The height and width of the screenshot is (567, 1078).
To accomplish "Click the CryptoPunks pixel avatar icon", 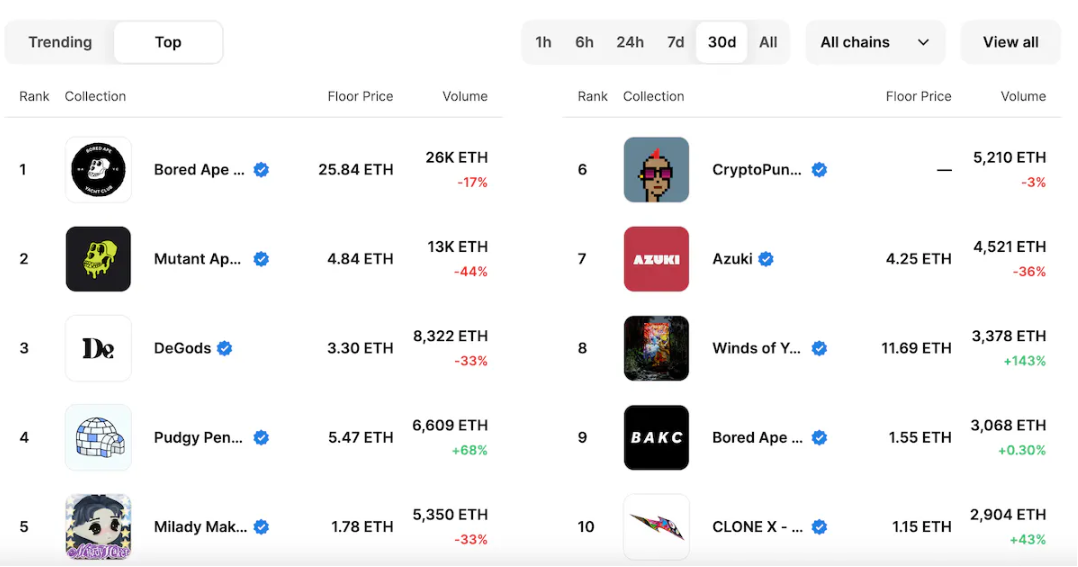I will [x=656, y=170].
